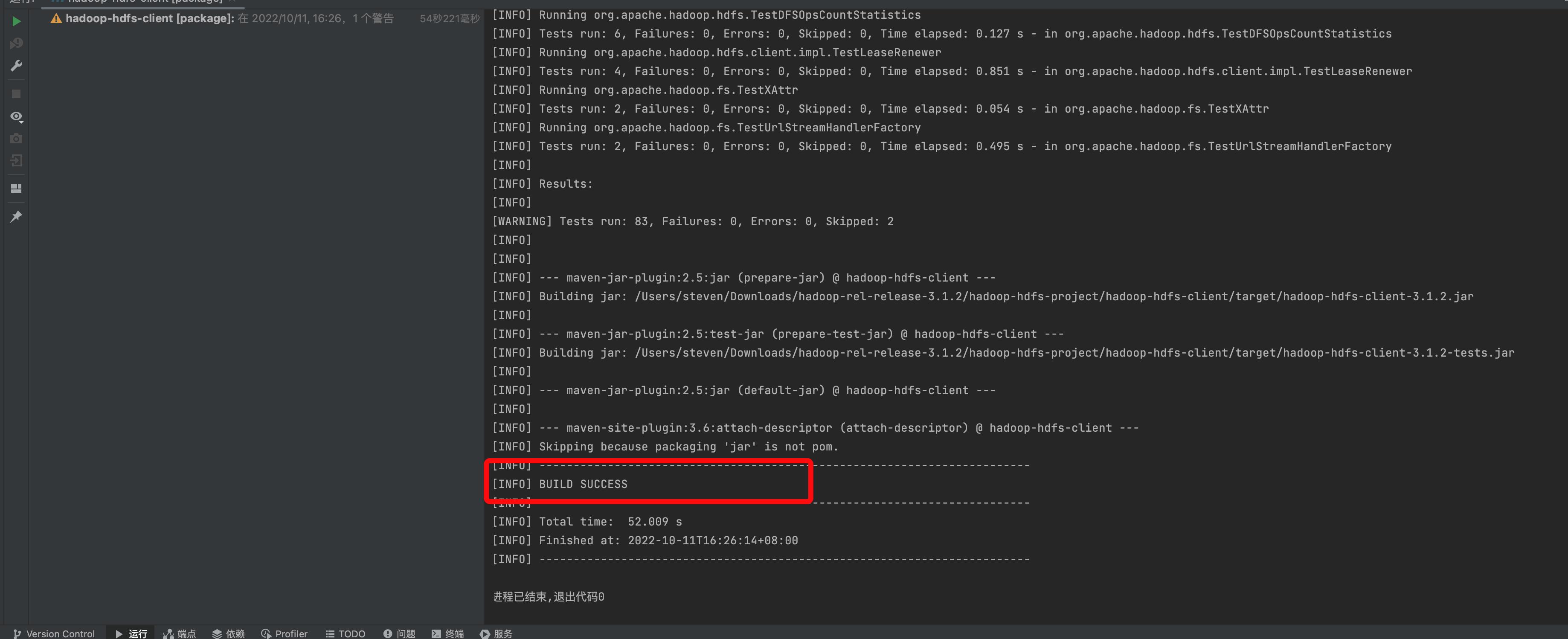Click the exit arrow icon in sidebar

pyautogui.click(x=17, y=161)
